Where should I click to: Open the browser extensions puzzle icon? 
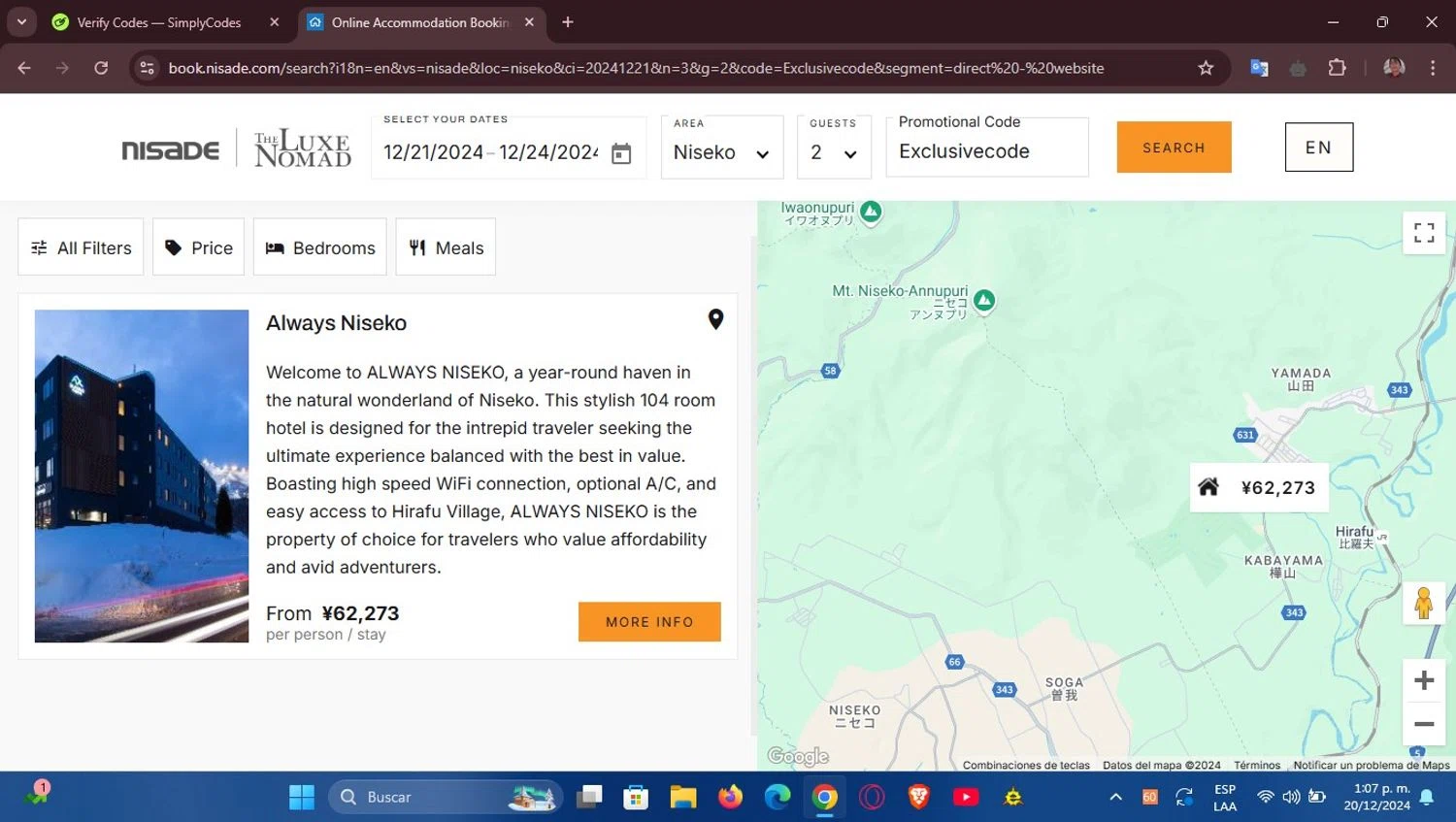click(1337, 68)
